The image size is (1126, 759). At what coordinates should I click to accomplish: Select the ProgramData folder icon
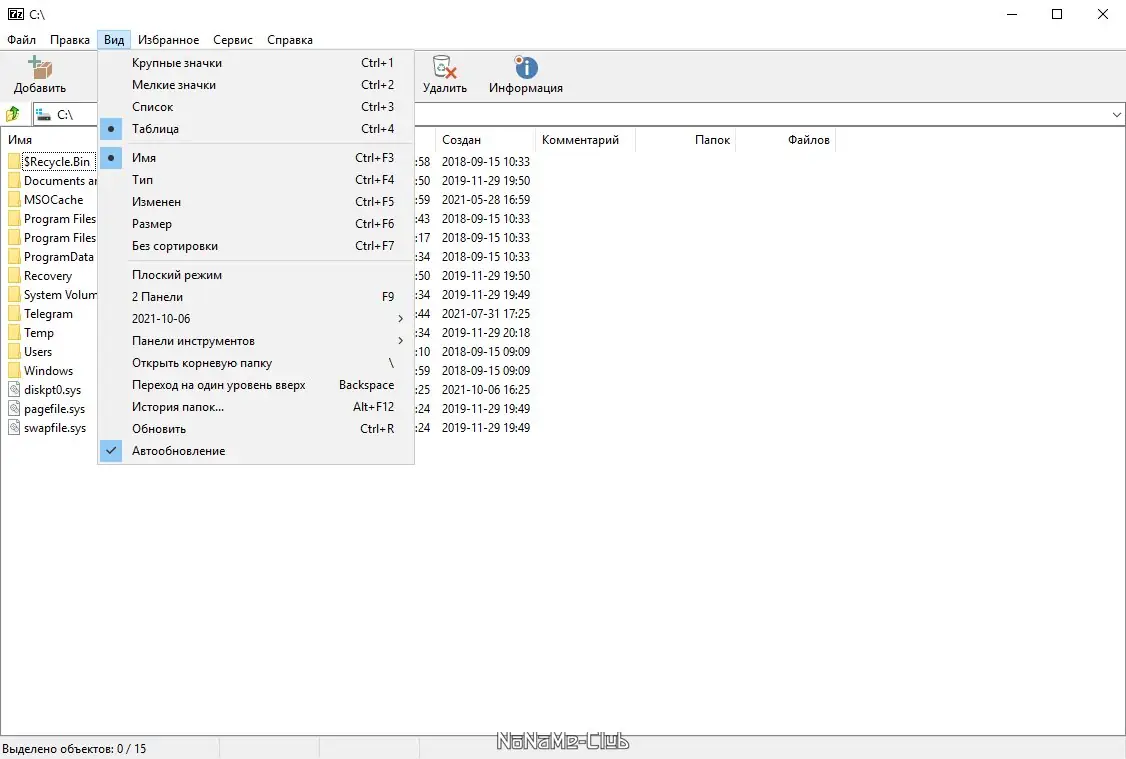pos(14,256)
